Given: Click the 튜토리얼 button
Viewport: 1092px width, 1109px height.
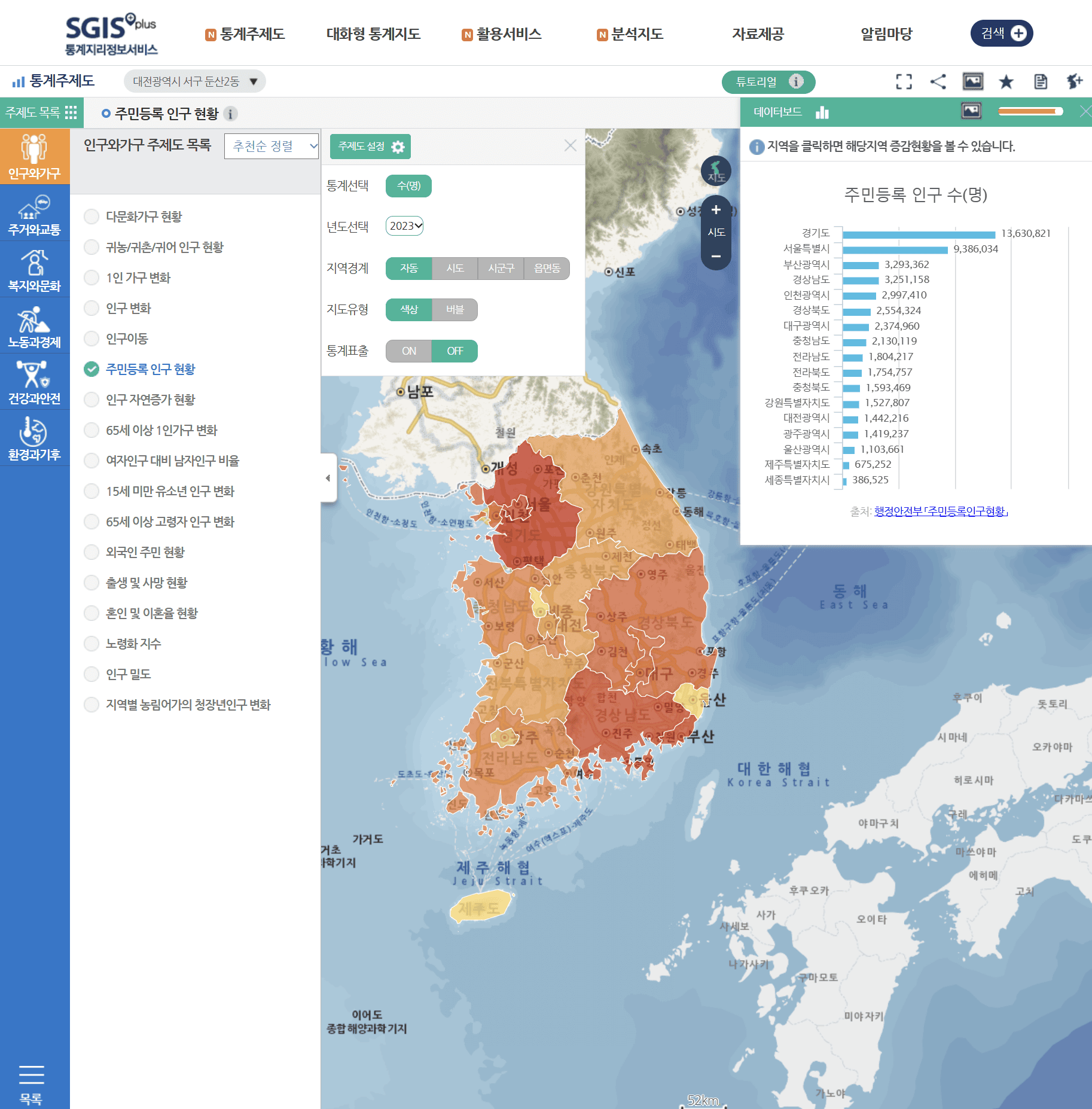Looking at the screenshot, I should coord(768,82).
